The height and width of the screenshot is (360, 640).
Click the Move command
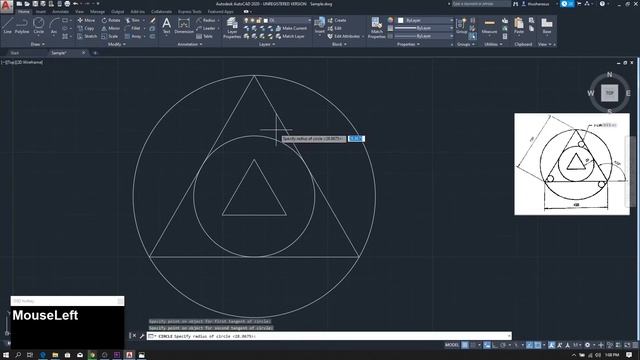86,20
